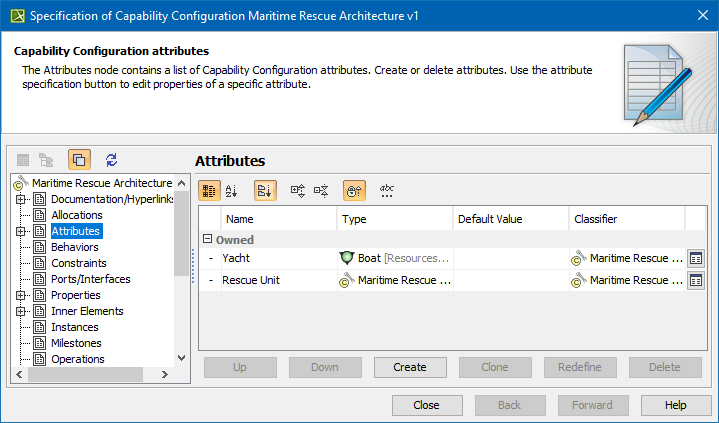Viewport: 719px width, 423px height.
Task: Collapse the Owned group in the table
Action: tap(207, 240)
